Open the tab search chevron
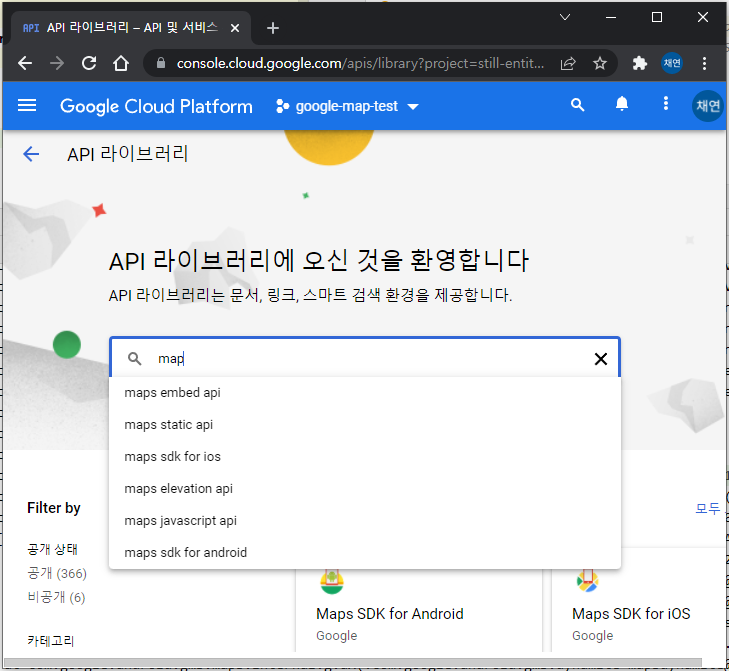 tap(565, 17)
